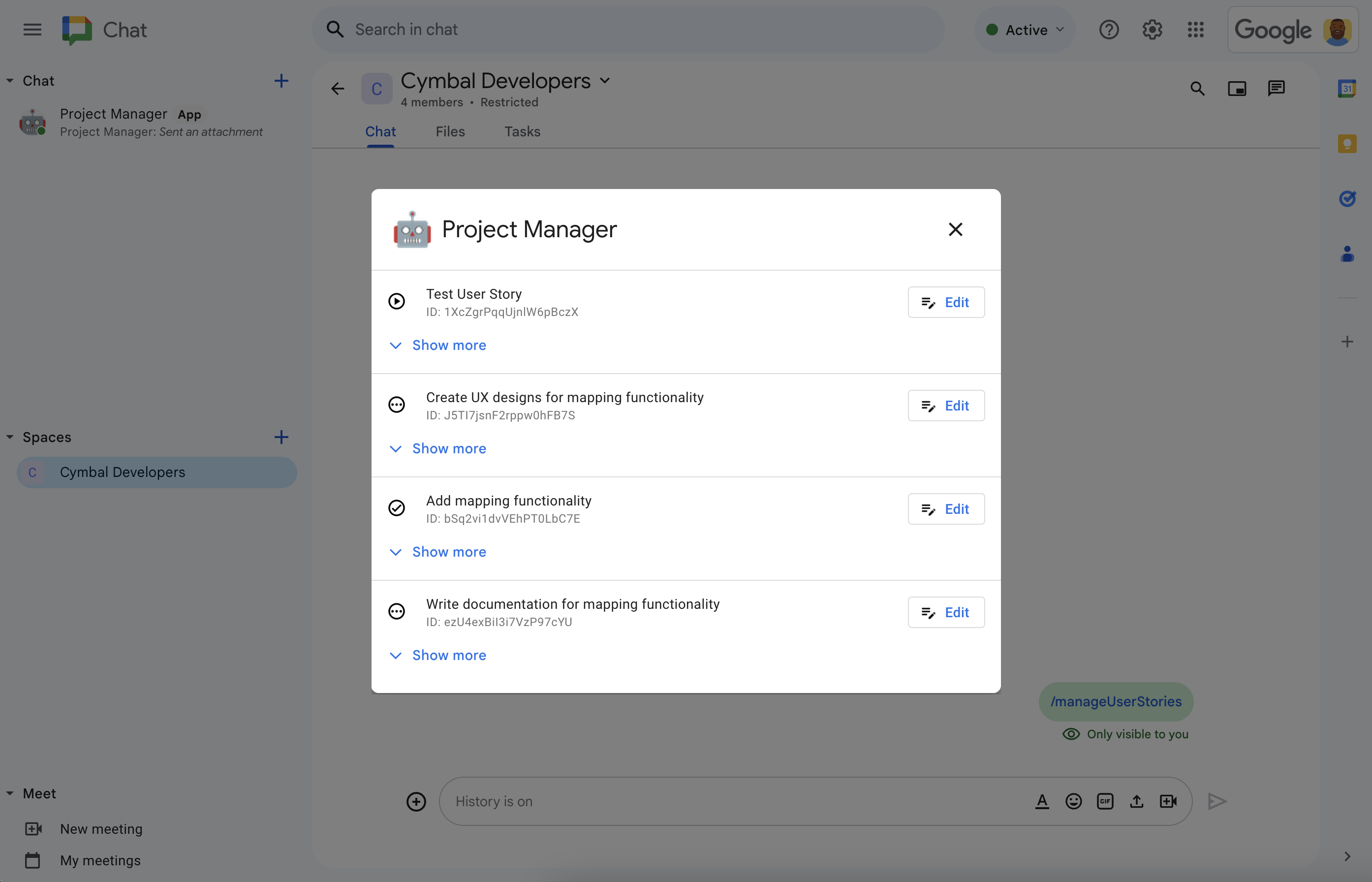Screen dimensions: 1372x882
Task: Click Edit button for Add mapping functionality
Action: pyautogui.click(x=943, y=508)
